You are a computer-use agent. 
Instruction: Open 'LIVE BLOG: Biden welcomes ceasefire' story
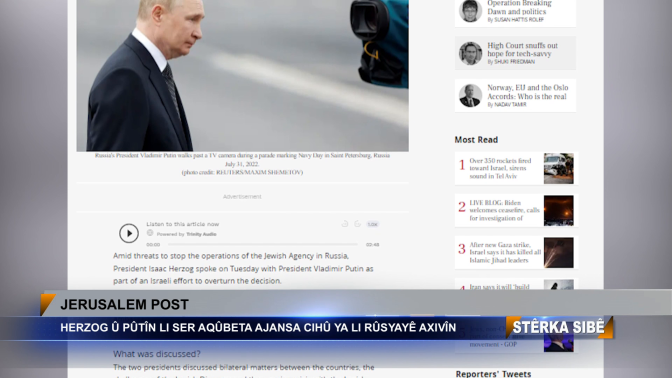(x=504, y=210)
